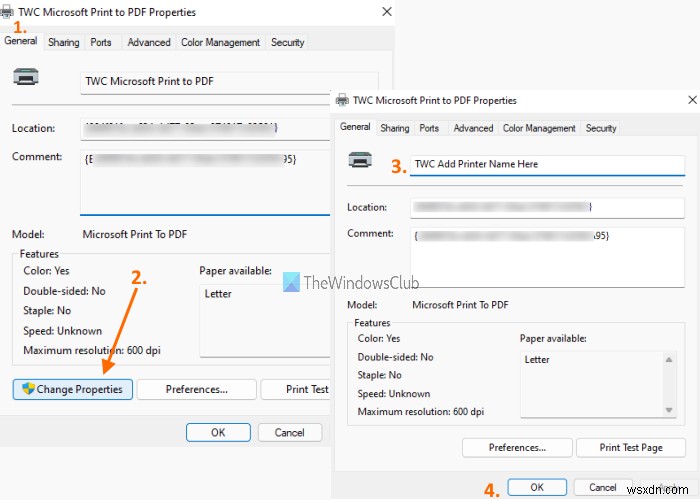Open Sharing tab in right window
This screenshot has width=700, height=500.
click(x=395, y=128)
